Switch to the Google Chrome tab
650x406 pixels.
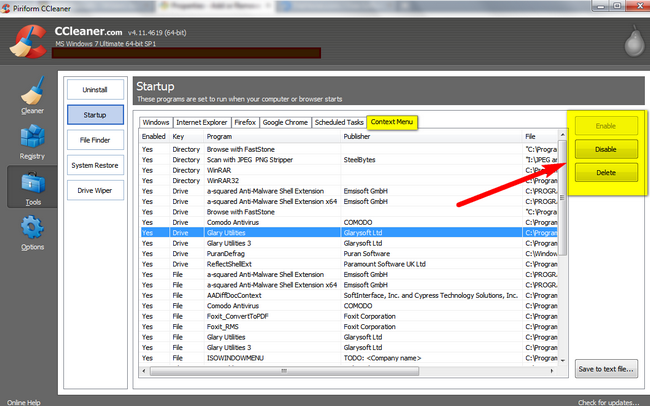click(x=285, y=122)
